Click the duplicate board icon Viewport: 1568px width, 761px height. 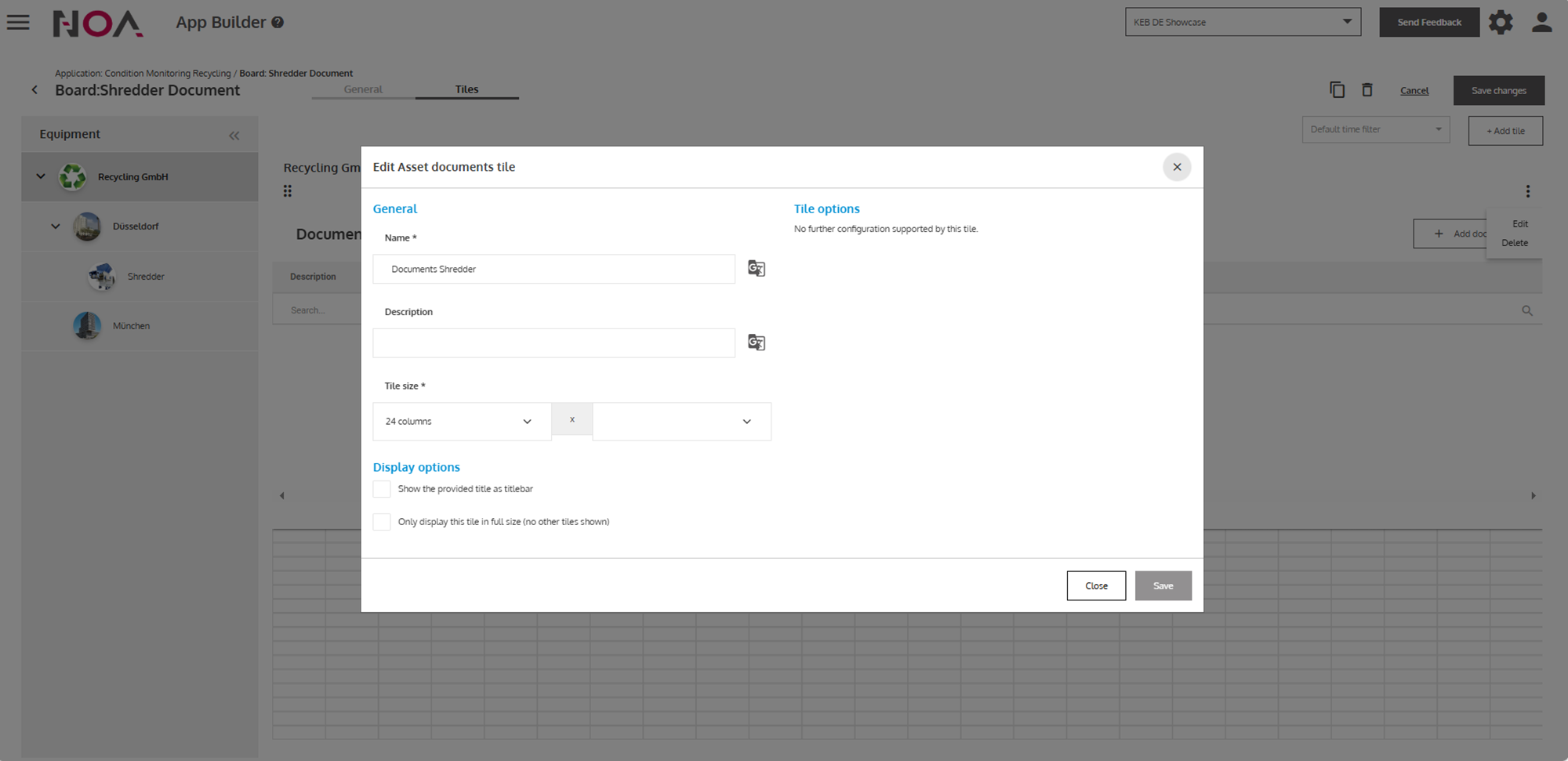1337,90
